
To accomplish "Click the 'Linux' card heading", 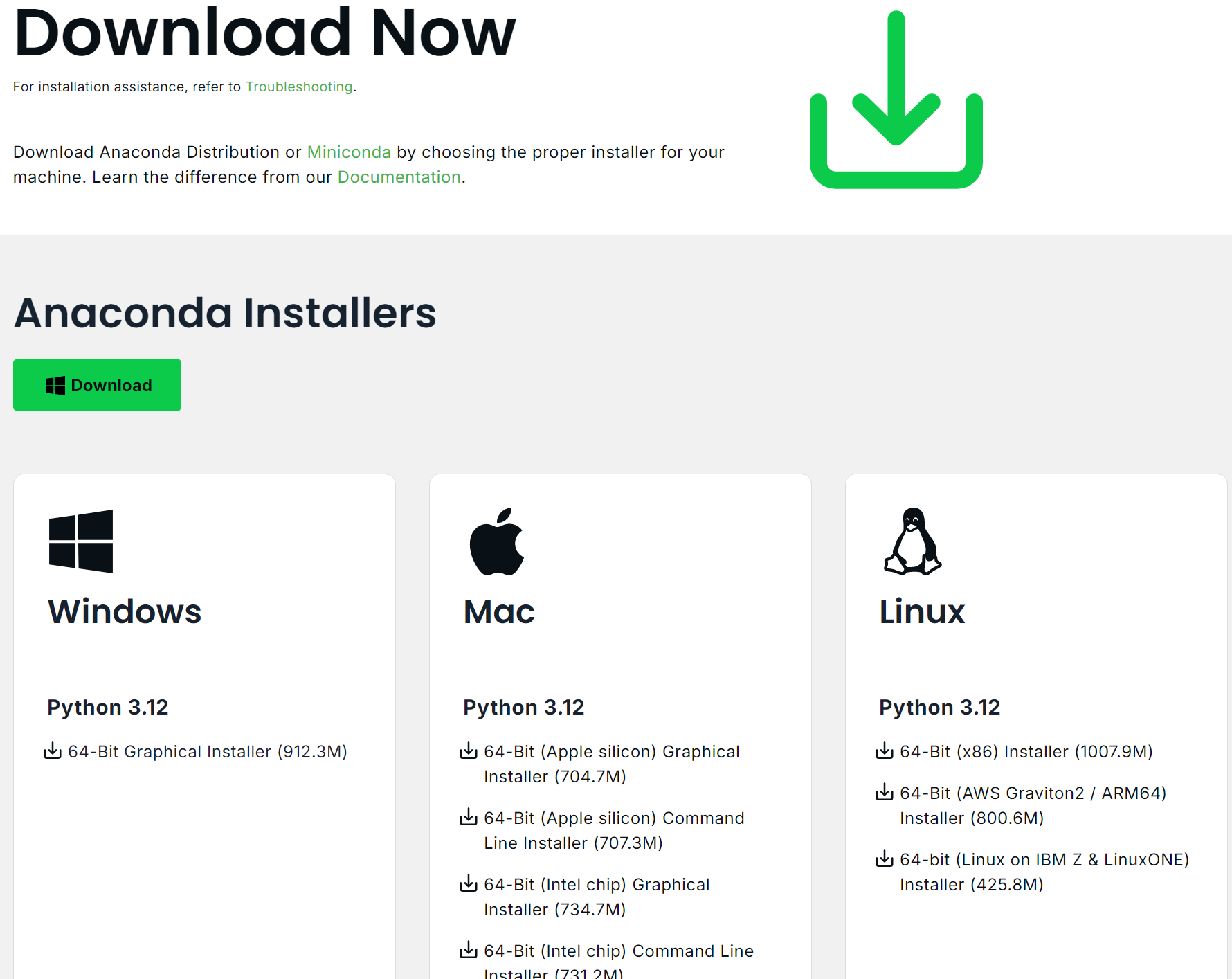I will (922, 612).
